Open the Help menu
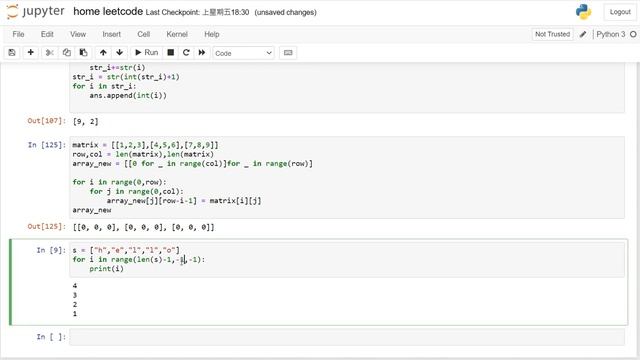Image resolution: width=640 pixels, height=360 pixels. point(212,34)
